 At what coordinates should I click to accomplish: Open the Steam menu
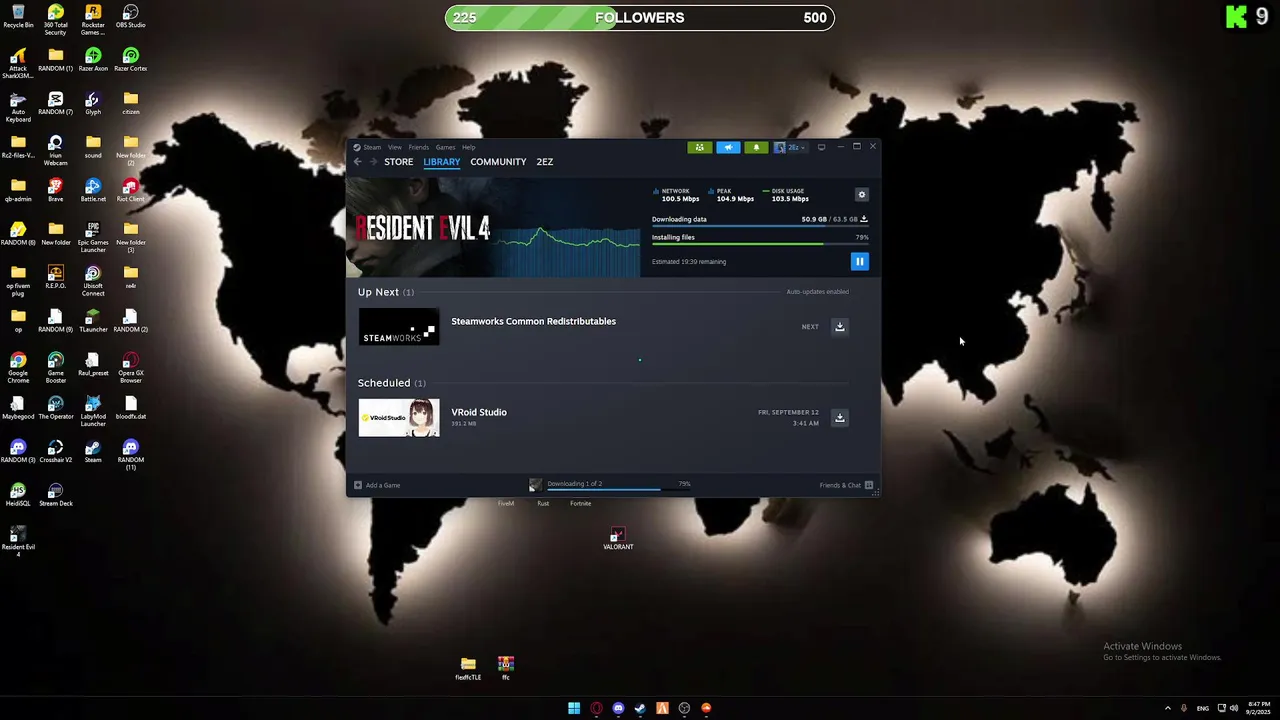[372, 147]
